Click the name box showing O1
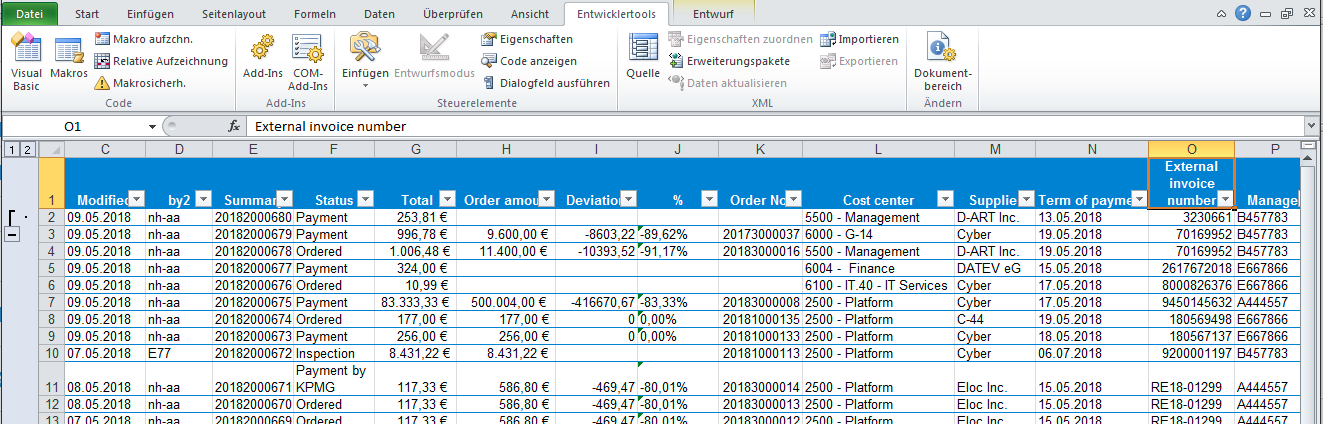This screenshot has width=1323, height=424. (72, 126)
